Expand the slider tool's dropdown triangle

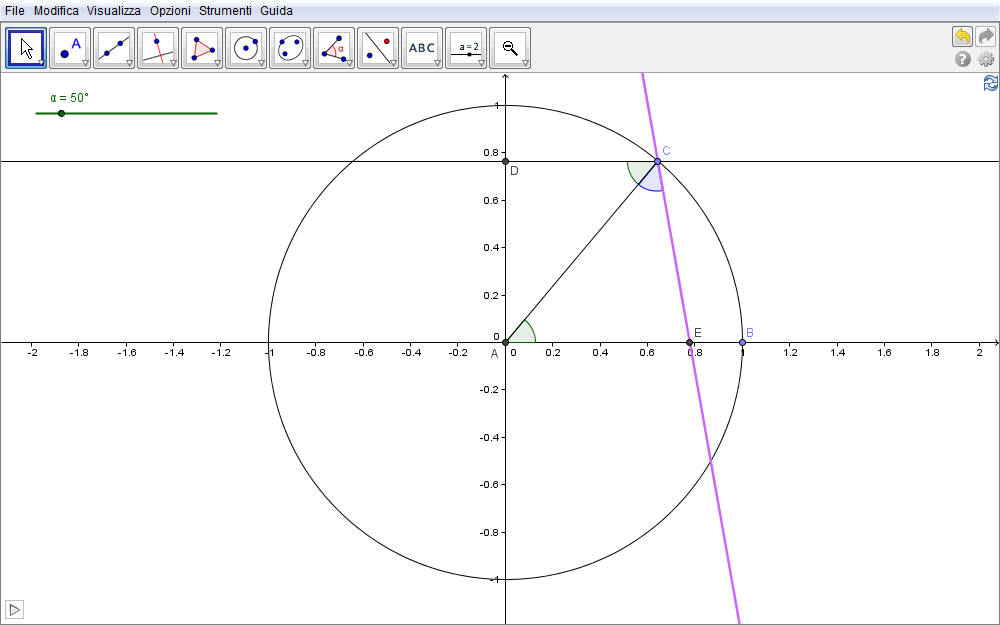481,63
